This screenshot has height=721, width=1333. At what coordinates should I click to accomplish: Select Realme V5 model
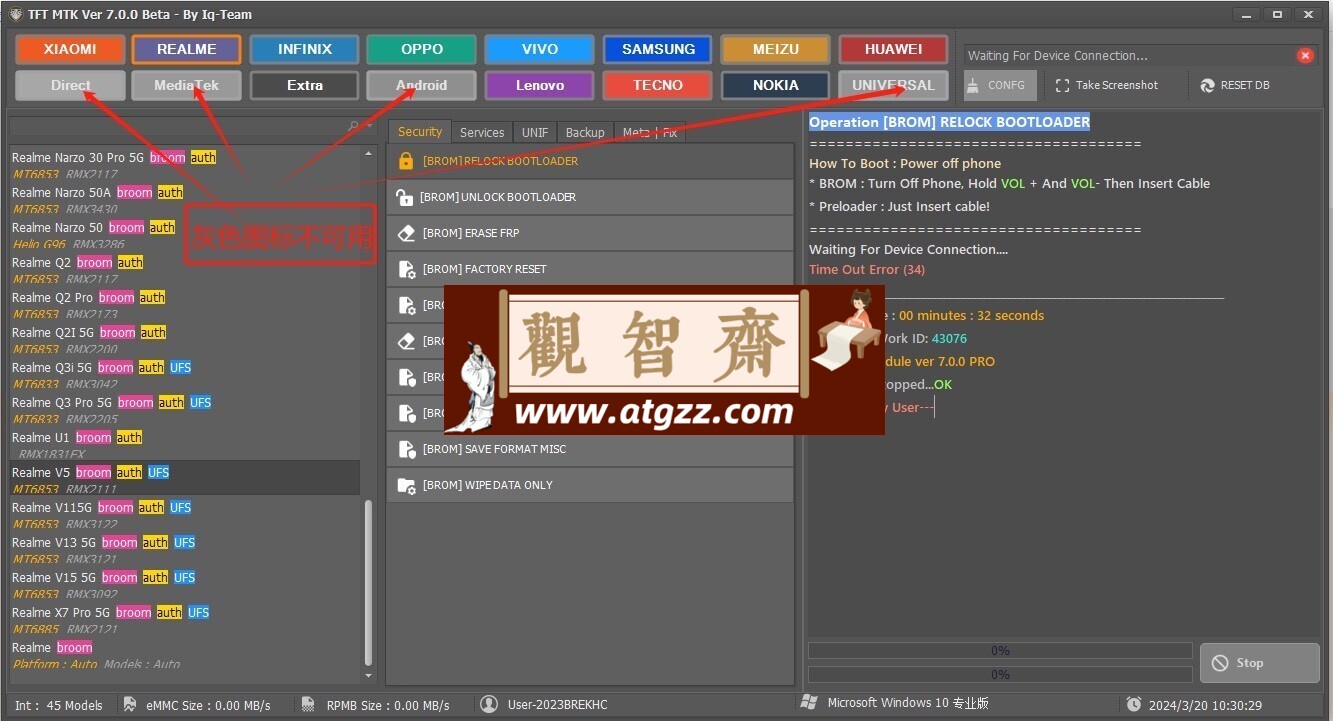(x=185, y=480)
